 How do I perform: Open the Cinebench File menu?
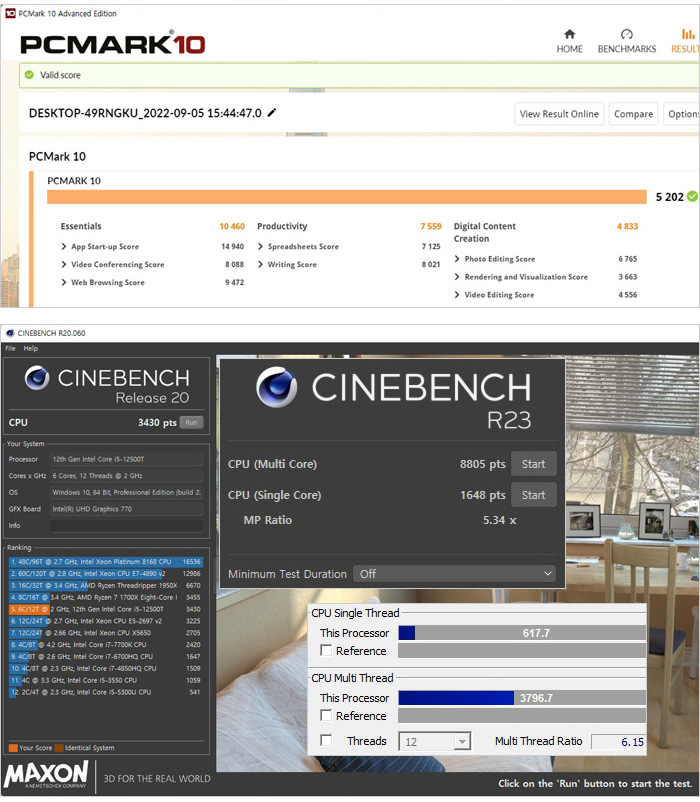click(x=10, y=348)
